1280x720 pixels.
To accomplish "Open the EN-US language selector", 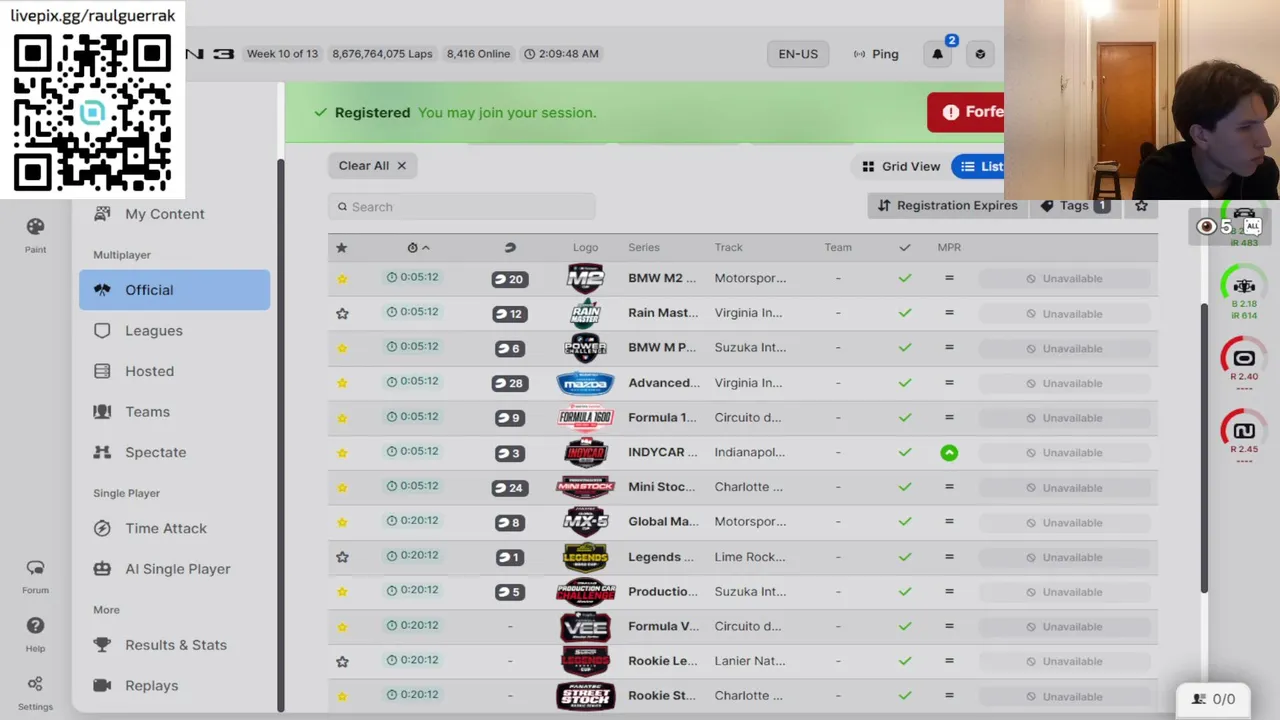I will tap(798, 54).
